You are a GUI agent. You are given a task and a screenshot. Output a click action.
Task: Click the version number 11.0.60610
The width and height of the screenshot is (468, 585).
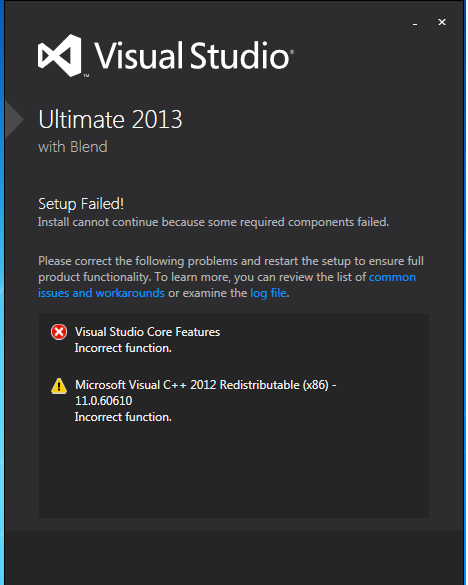pos(104,401)
